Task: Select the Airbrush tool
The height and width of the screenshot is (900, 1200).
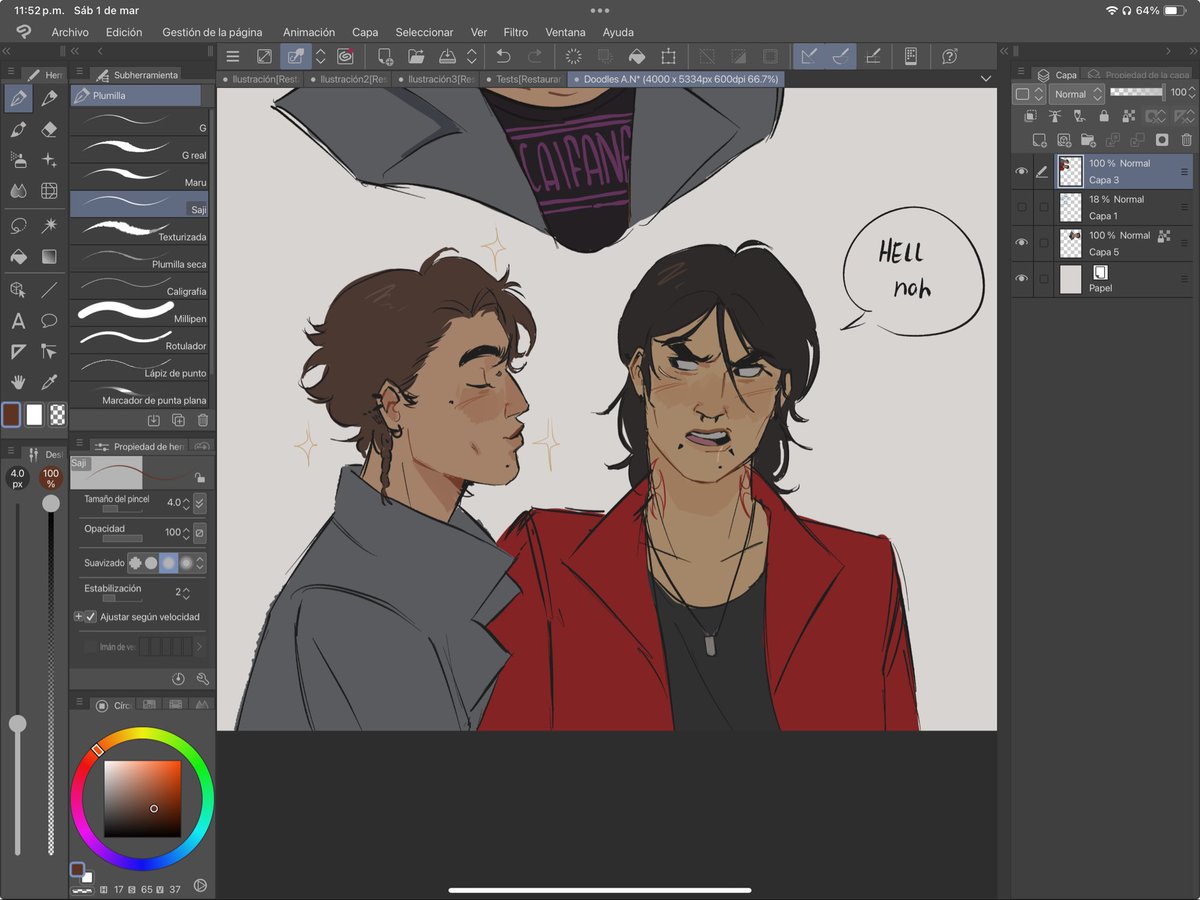Action: [x=18, y=160]
